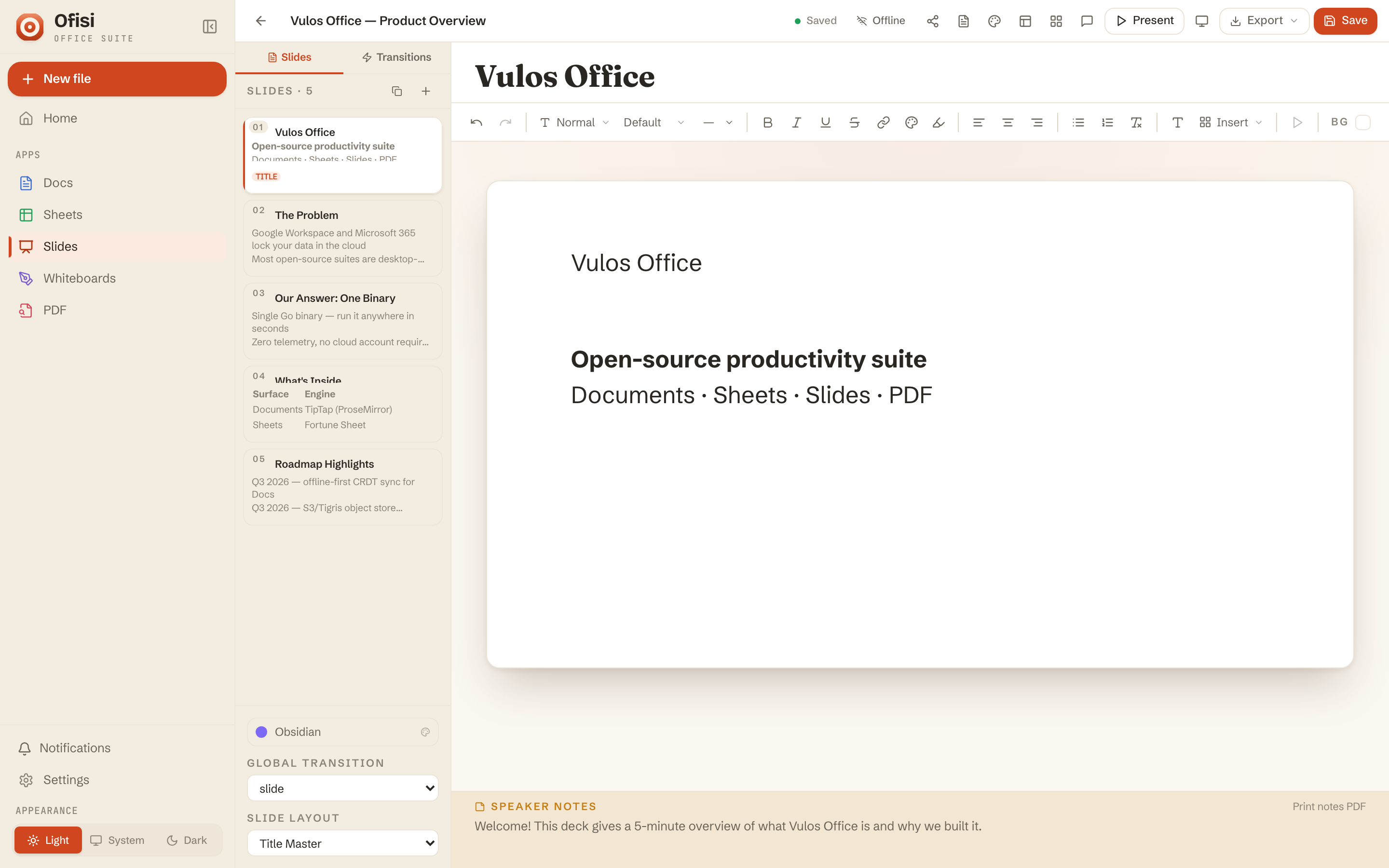The width and height of the screenshot is (1389, 868).
Task: Open the grid view icon in header
Action: (1056, 21)
